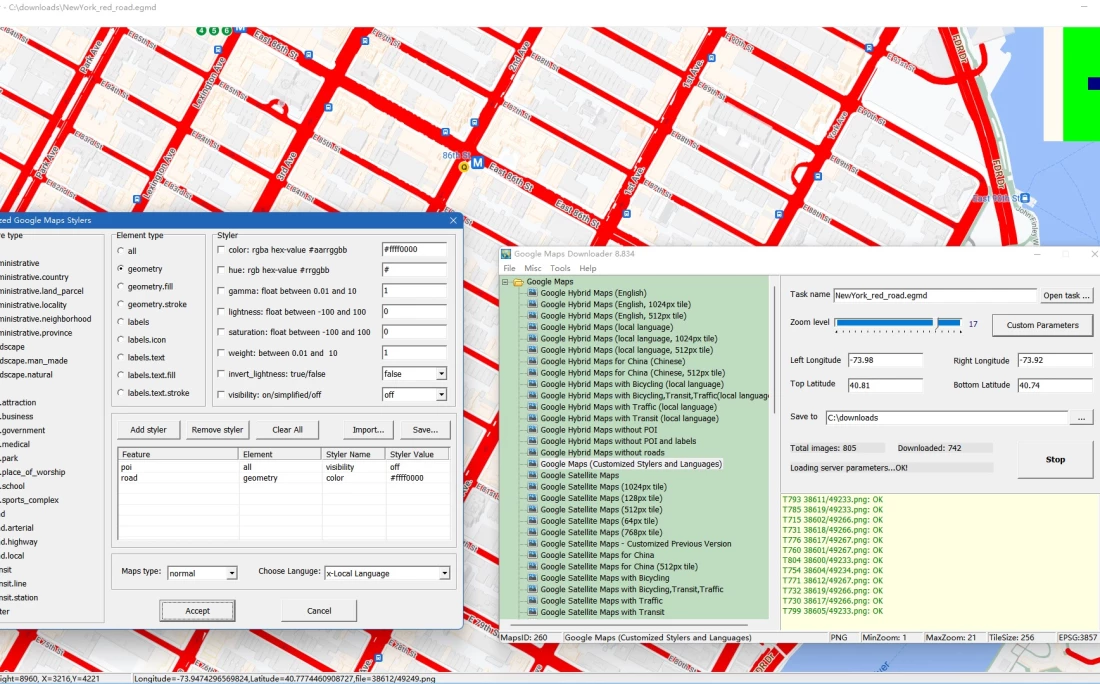Click the icon beside Google Satellite Maps for China
Viewport: 1100px width, 684px height.
pos(533,555)
